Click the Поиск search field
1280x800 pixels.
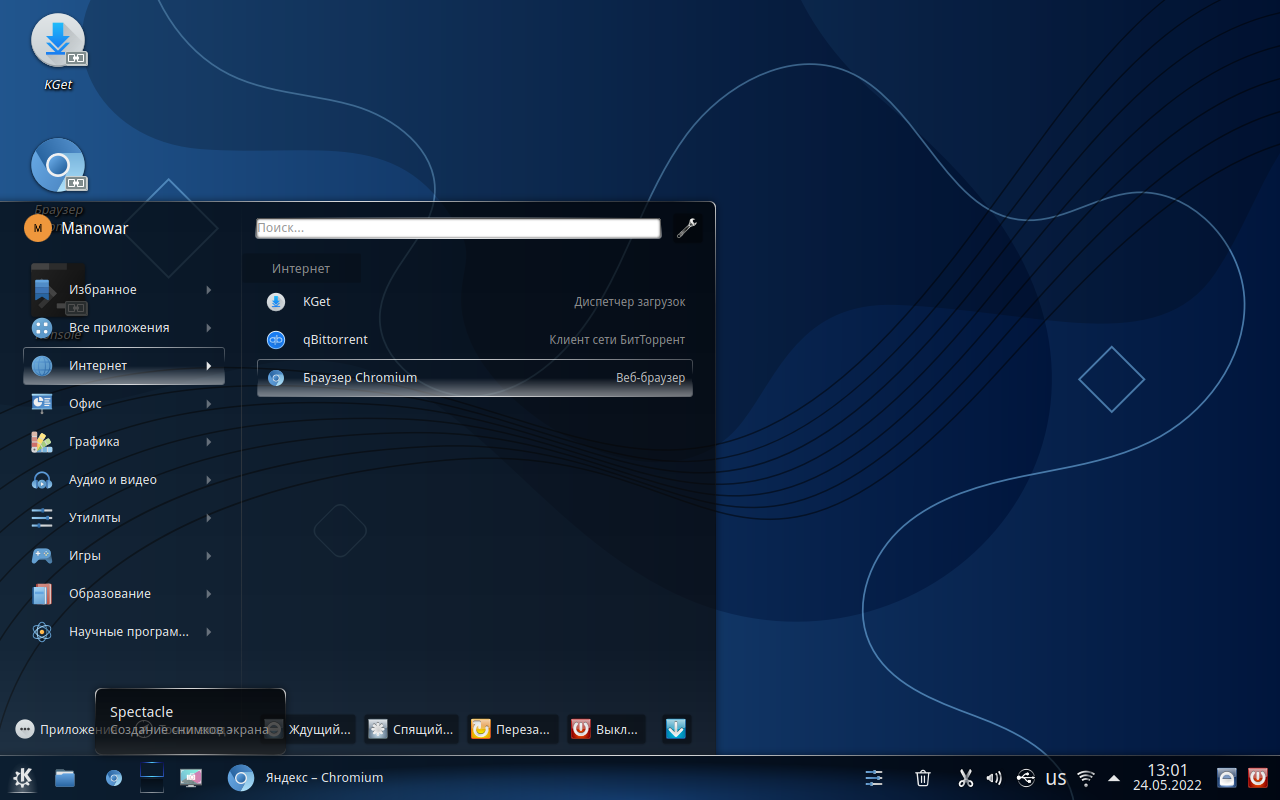pos(458,228)
